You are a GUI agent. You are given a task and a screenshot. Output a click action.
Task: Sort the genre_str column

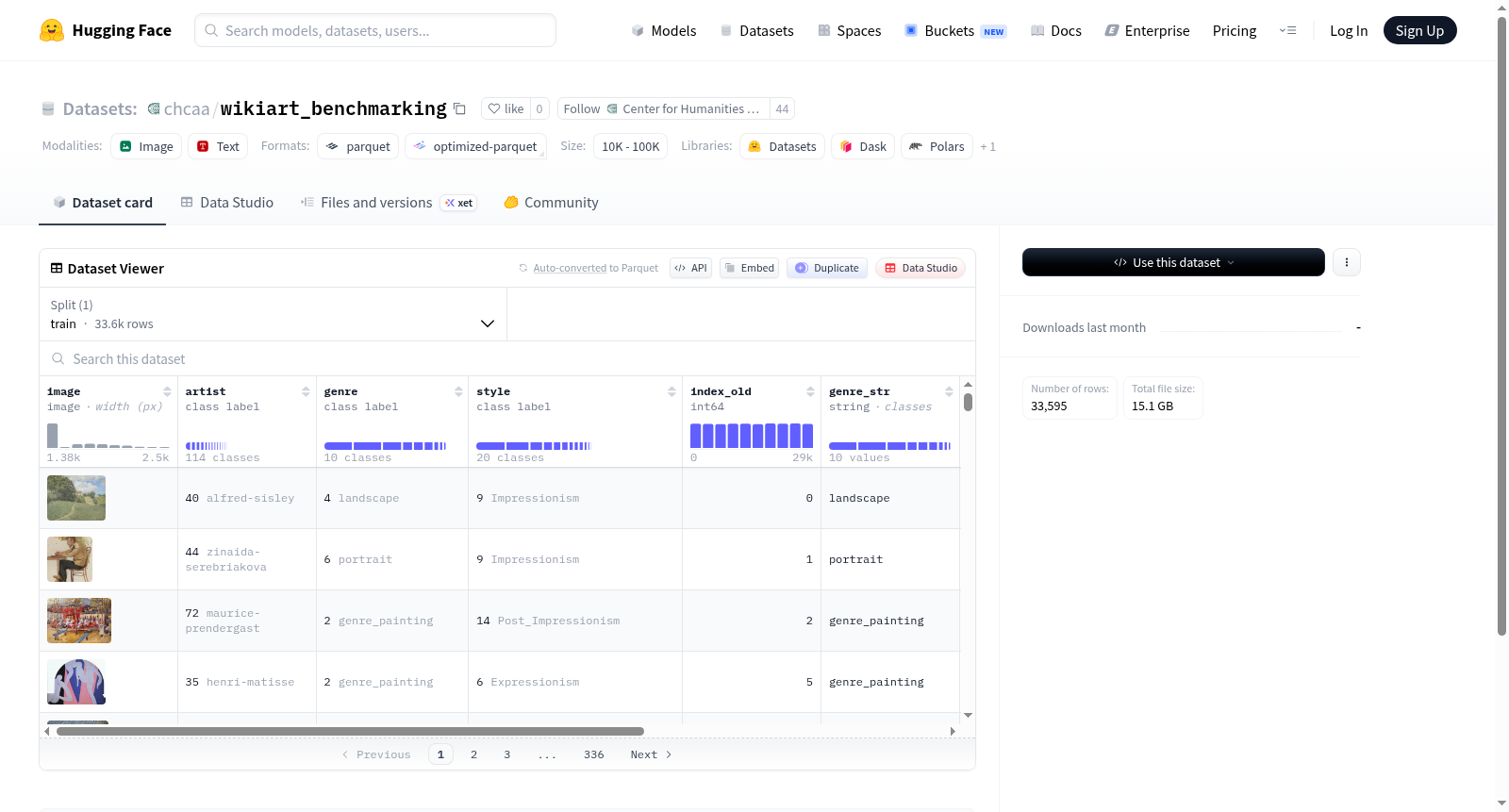pyautogui.click(x=949, y=391)
